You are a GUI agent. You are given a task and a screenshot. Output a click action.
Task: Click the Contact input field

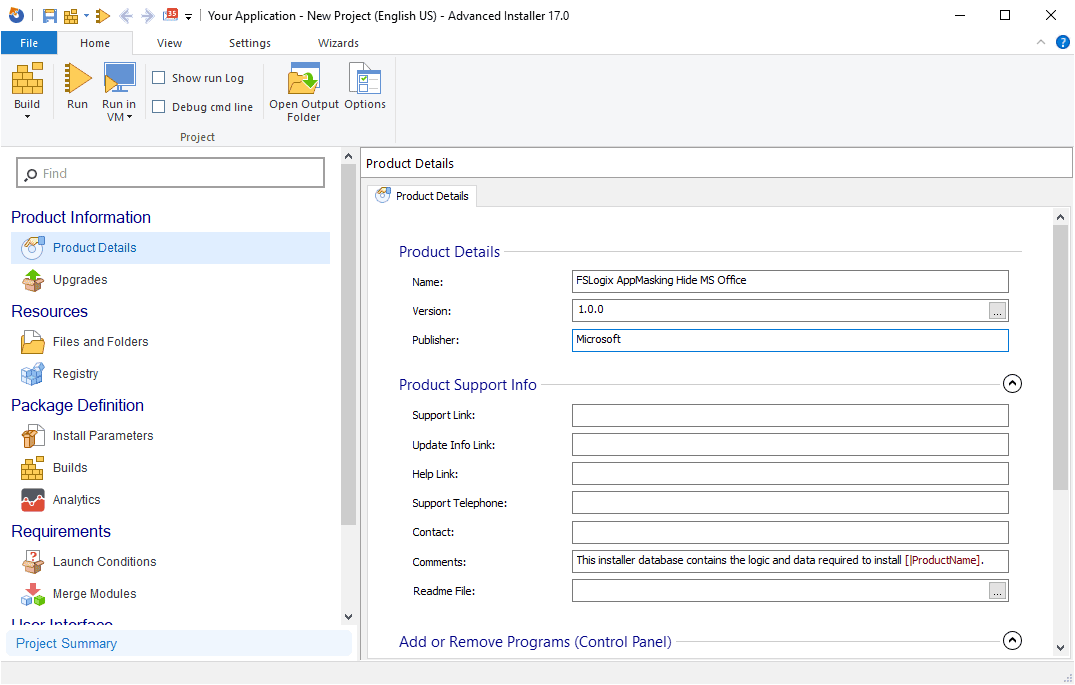pos(790,532)
